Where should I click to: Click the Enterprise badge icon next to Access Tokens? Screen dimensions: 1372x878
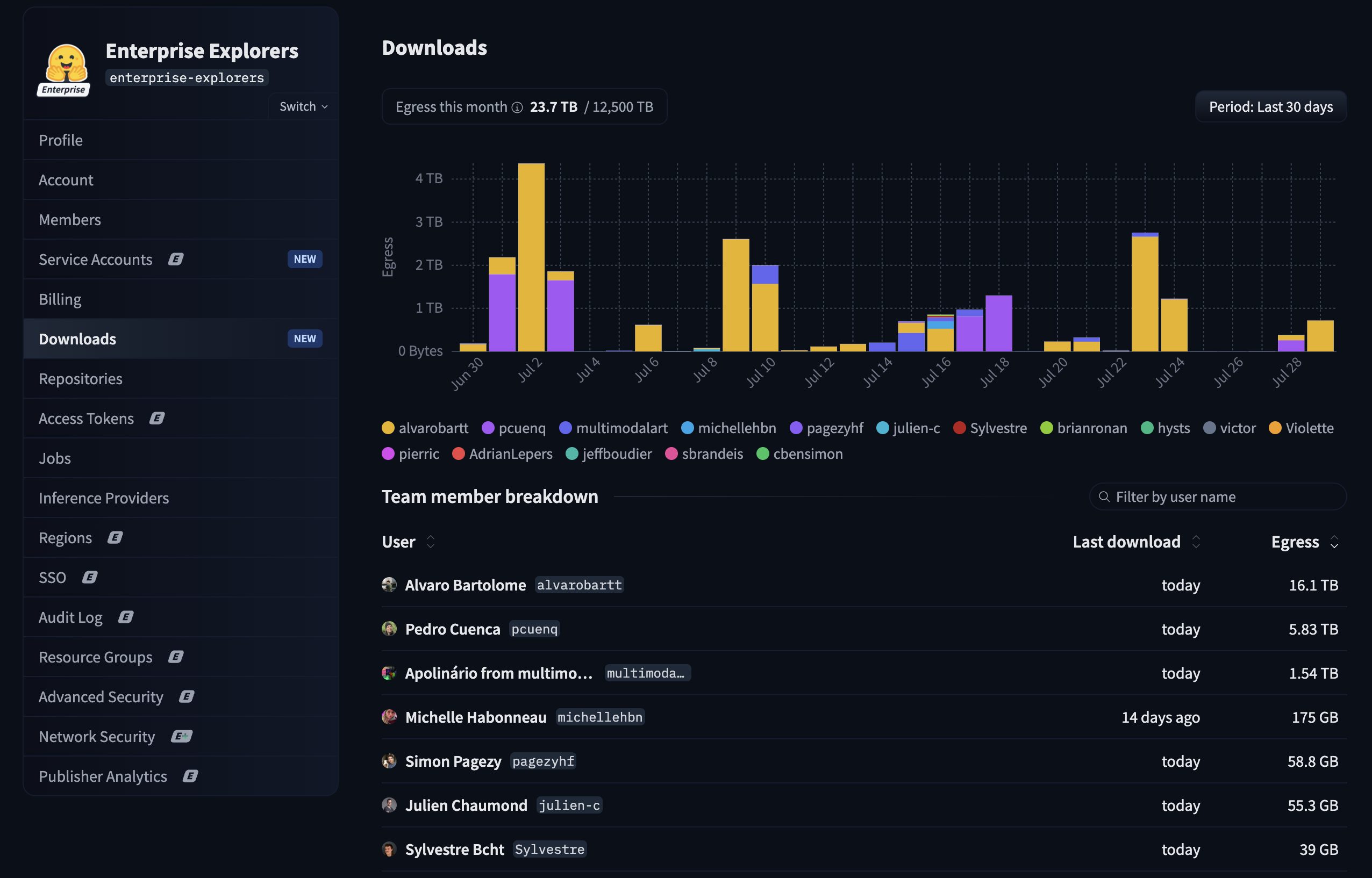157,419
